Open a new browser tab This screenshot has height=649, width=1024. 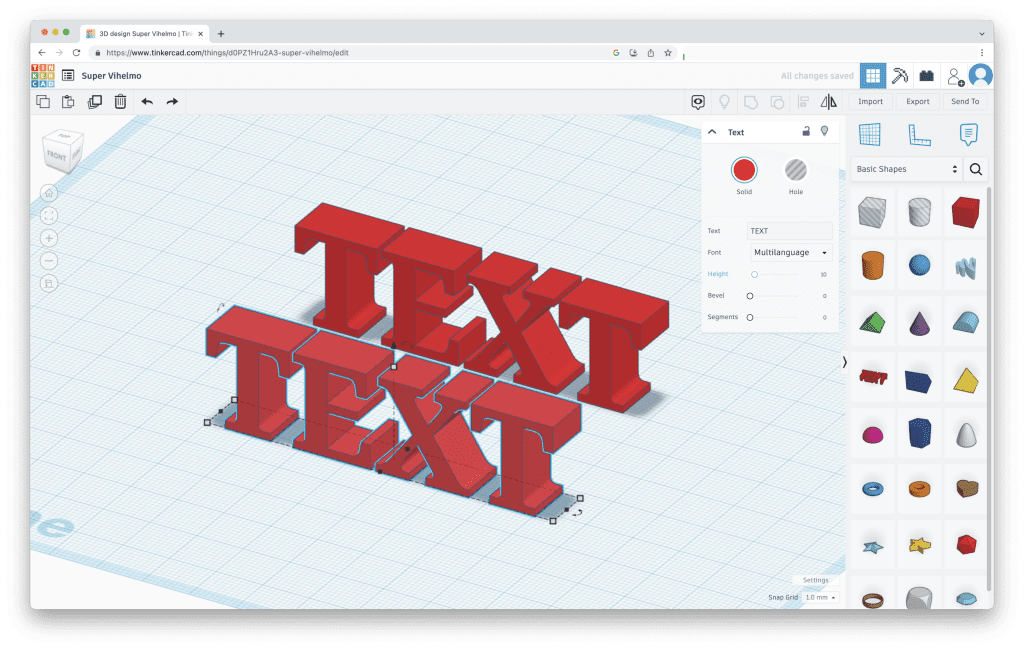pyautogui.click(x=221, y=33)
